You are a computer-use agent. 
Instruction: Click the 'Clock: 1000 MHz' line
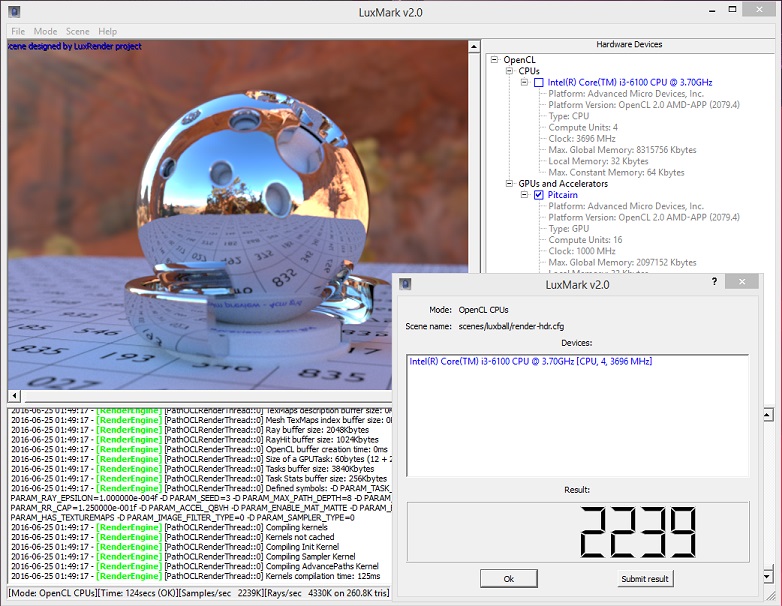point(582,251)
